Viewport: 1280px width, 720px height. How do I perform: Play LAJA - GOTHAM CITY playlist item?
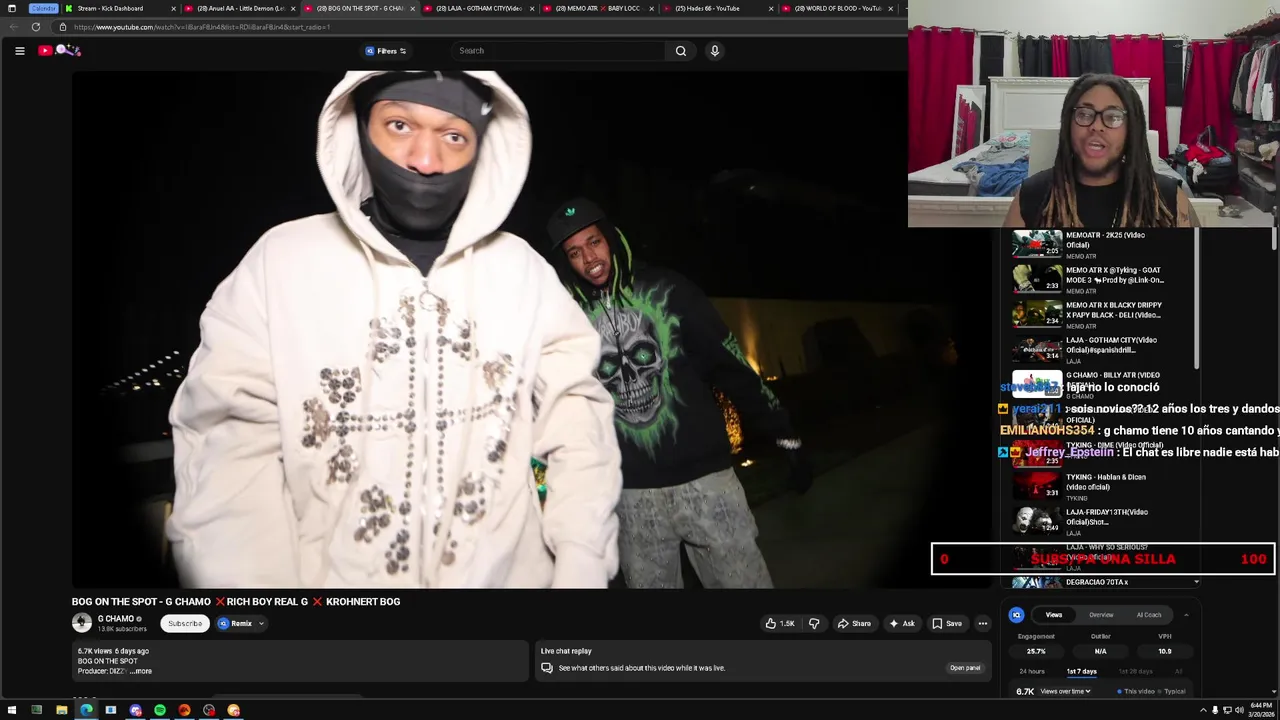point(1103,350)
